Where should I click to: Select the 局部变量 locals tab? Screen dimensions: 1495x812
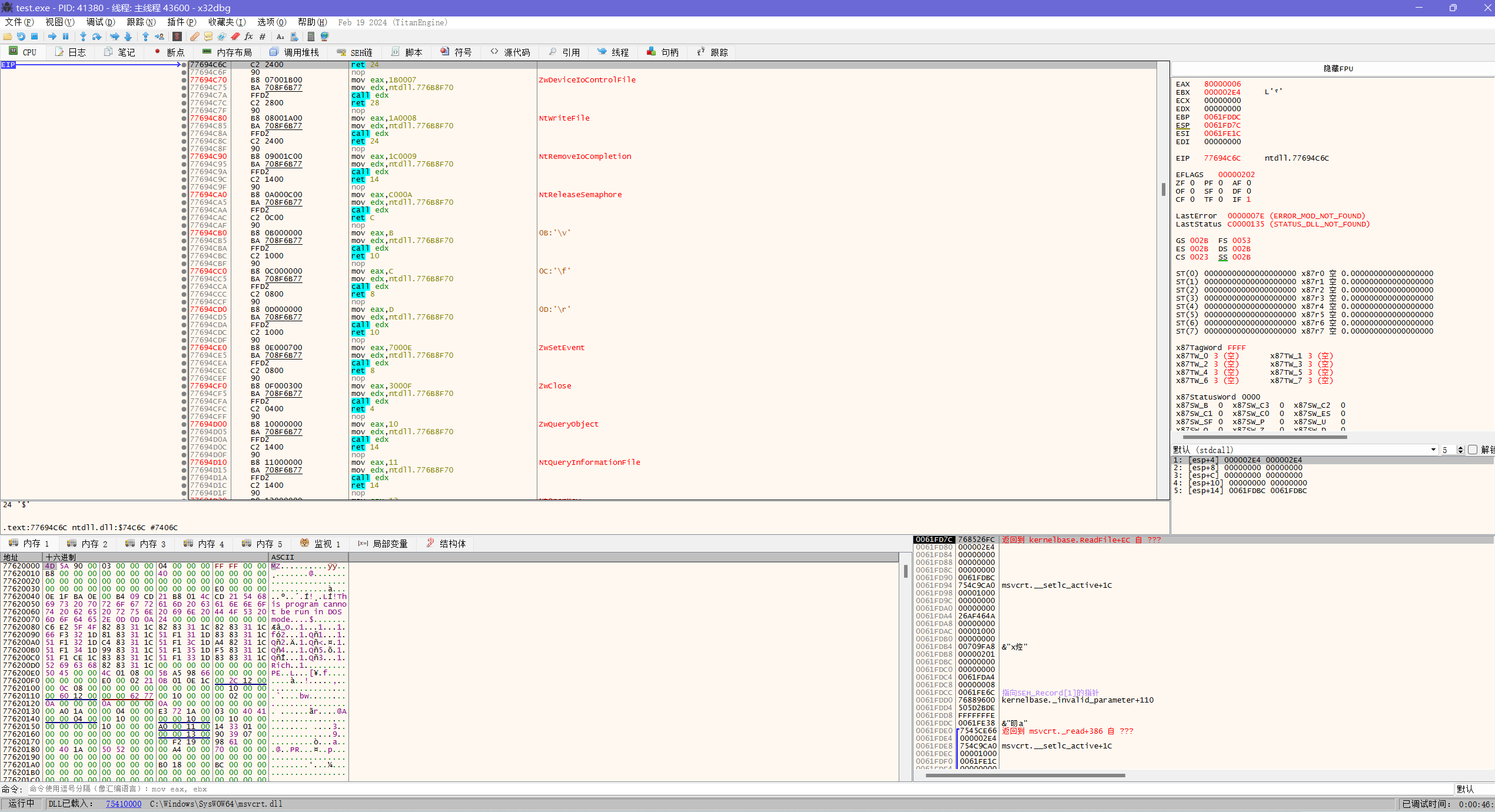383,544
